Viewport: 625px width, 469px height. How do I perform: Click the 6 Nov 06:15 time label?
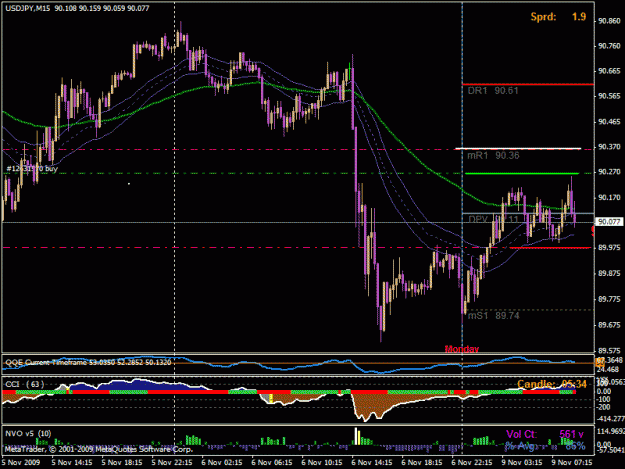pyautogui.click(x=272, y=463)
